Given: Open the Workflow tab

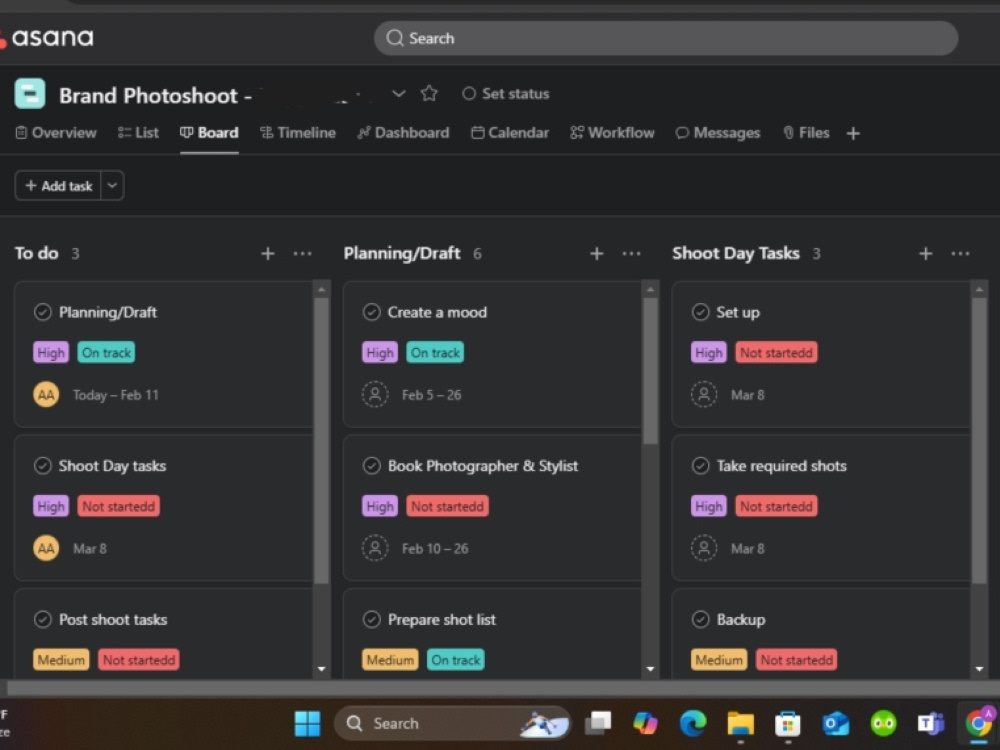Looking at the screenshot, I should (x=612, y=133).
